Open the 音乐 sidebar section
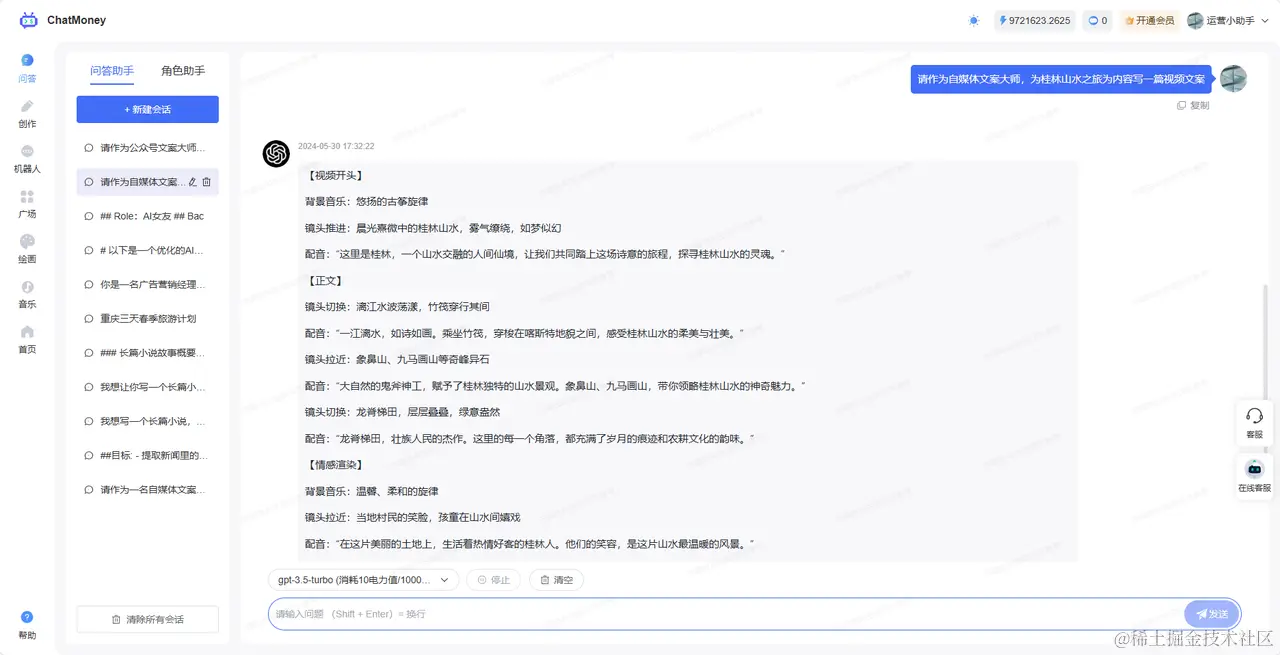 (27, 294)
